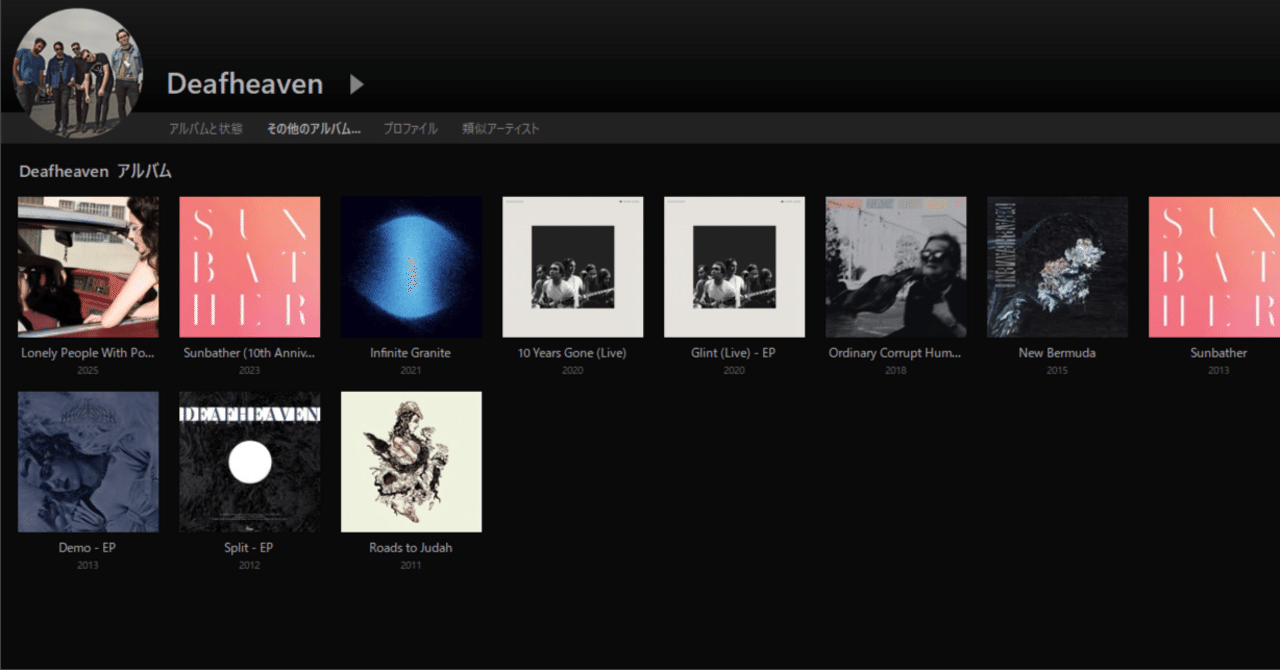This screenshot has height=670, width=1280.
Task: Click the 'Deafheaven アルバム' section heading
Action: pos(95,171)
